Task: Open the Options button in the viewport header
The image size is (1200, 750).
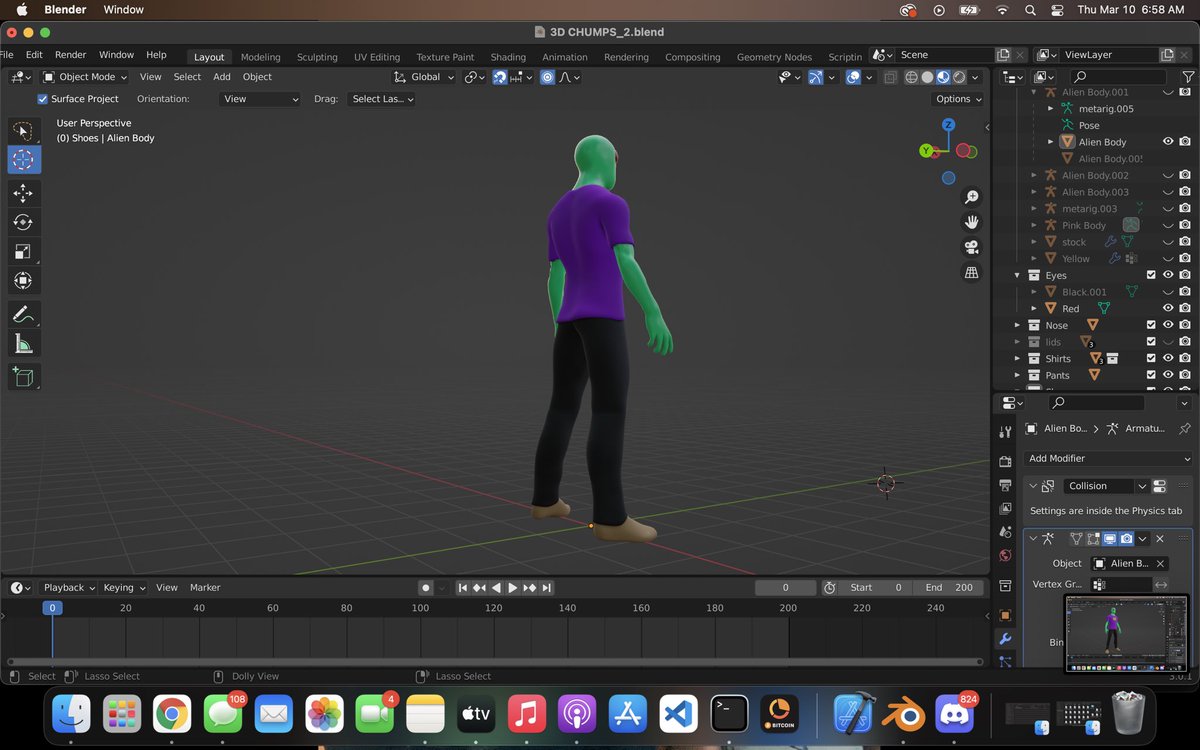Action: [958, 99]
